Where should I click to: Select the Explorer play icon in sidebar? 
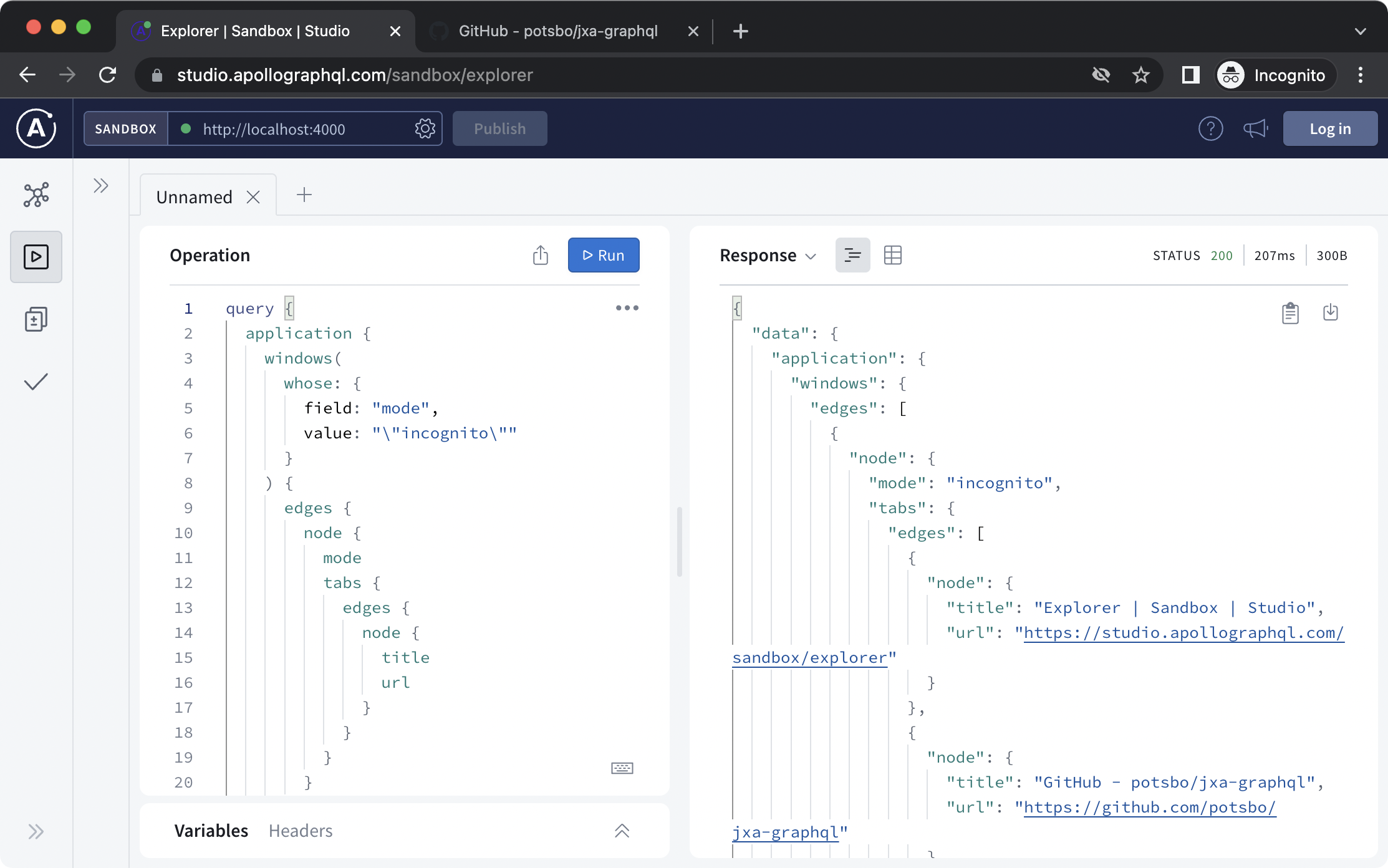pos(36,257)
